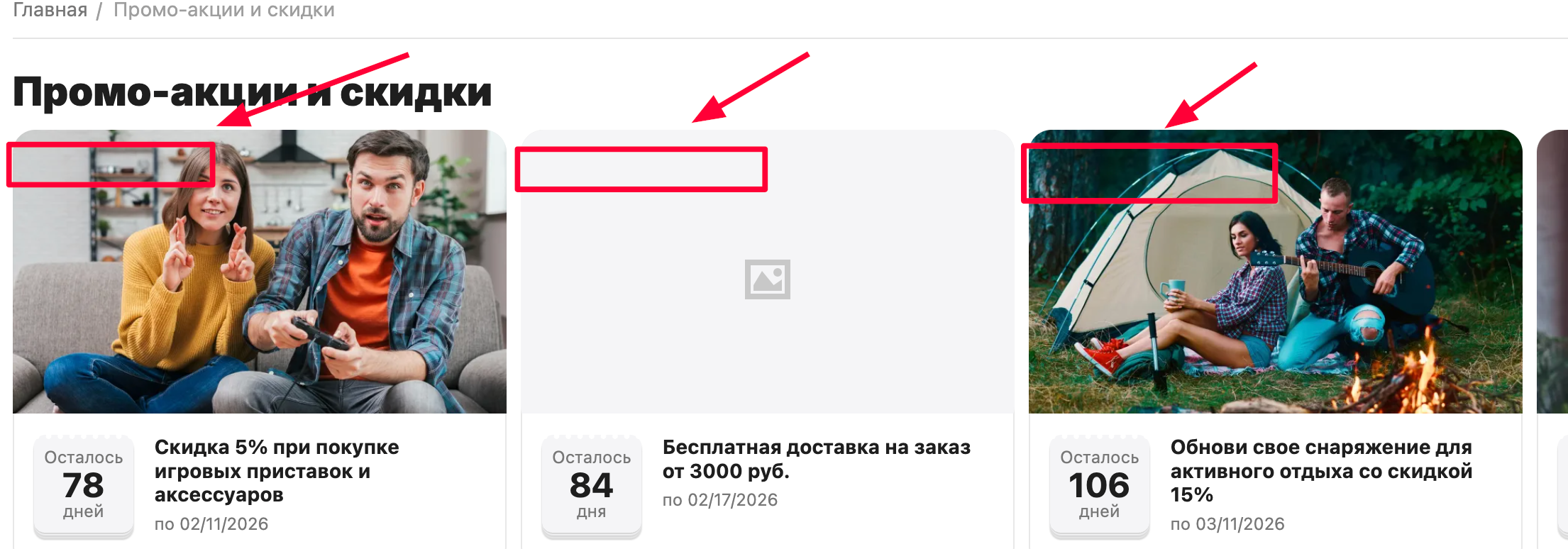This screenshot has width=1568, height=549.
Task: Open the Главная breadcrumb link
Action: (x=50, y=10)
